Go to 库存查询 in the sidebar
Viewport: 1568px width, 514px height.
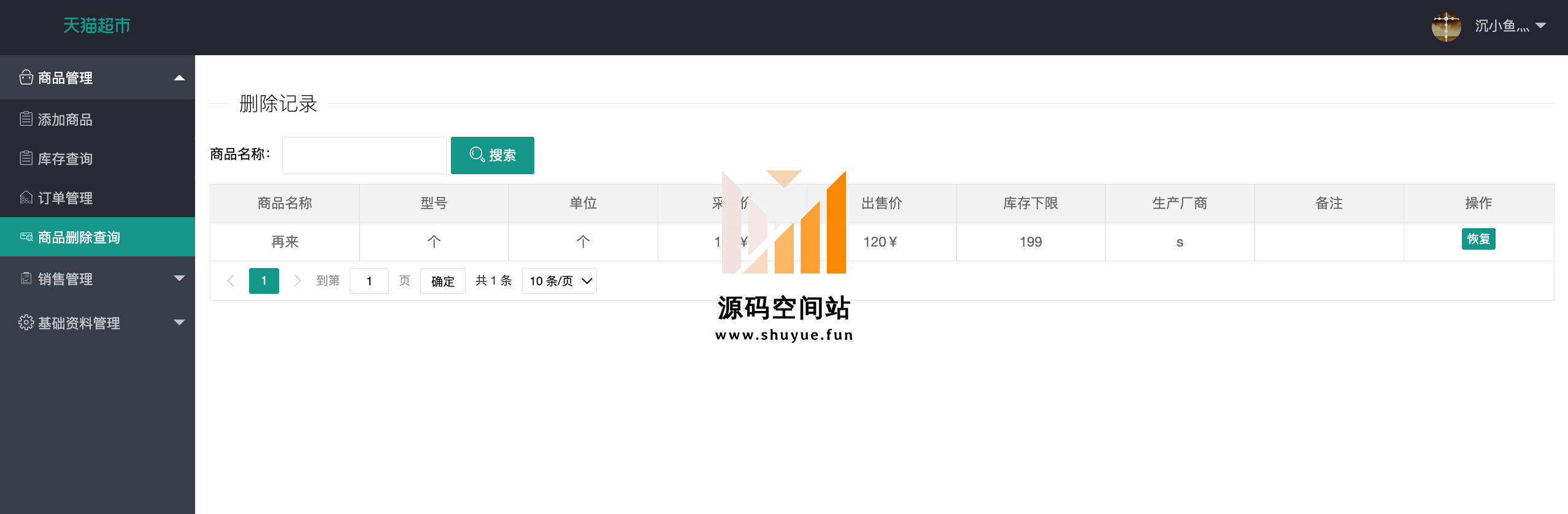point(65,159)
